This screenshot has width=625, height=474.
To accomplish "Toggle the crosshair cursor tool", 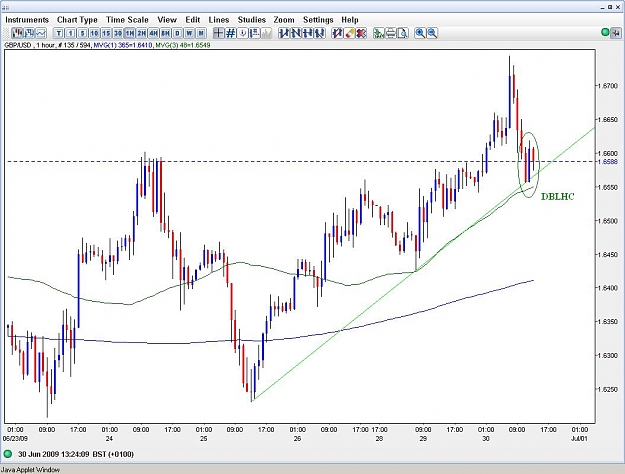I will click(x=218, y=33).
